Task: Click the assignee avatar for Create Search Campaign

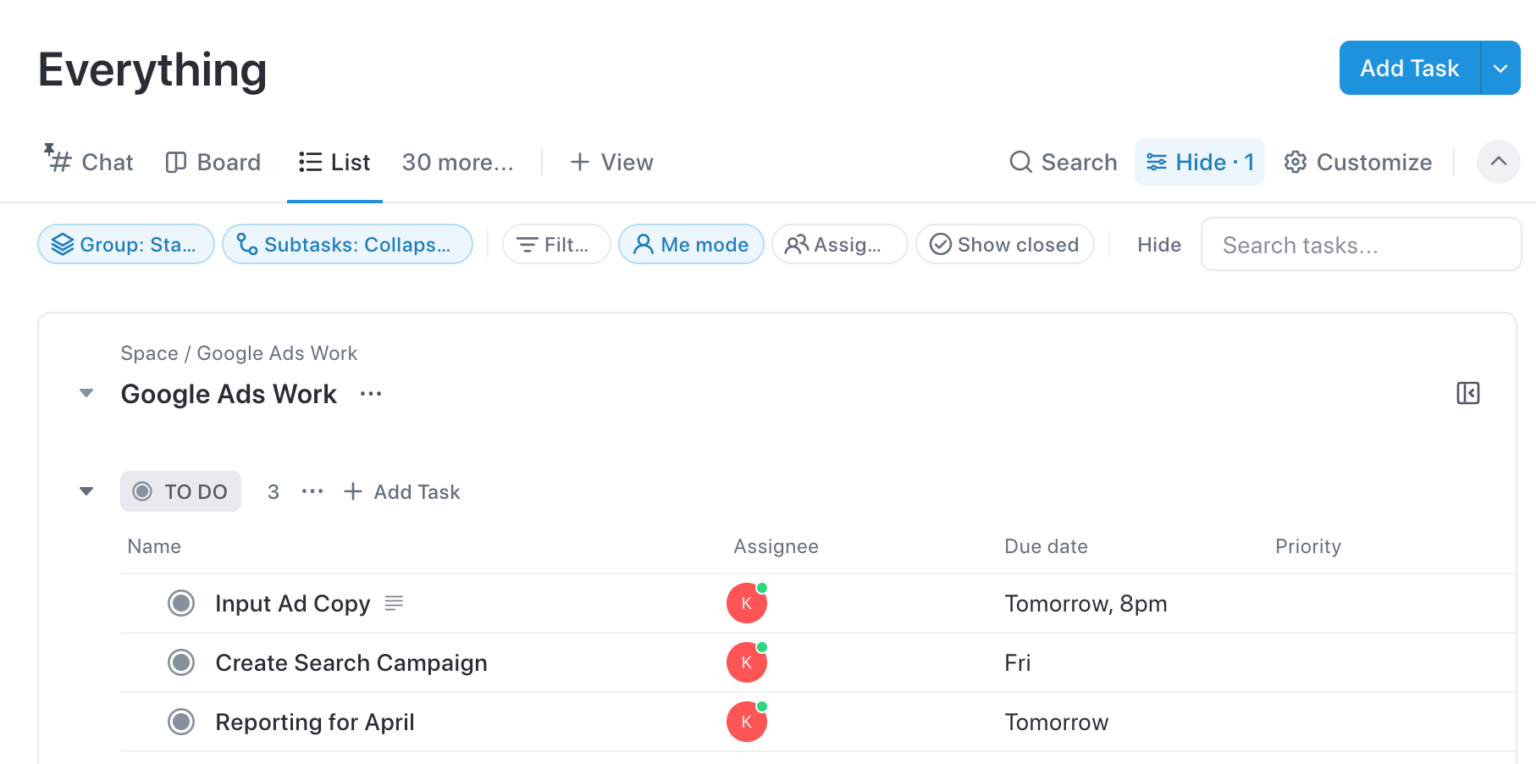Action: (746, 662)
